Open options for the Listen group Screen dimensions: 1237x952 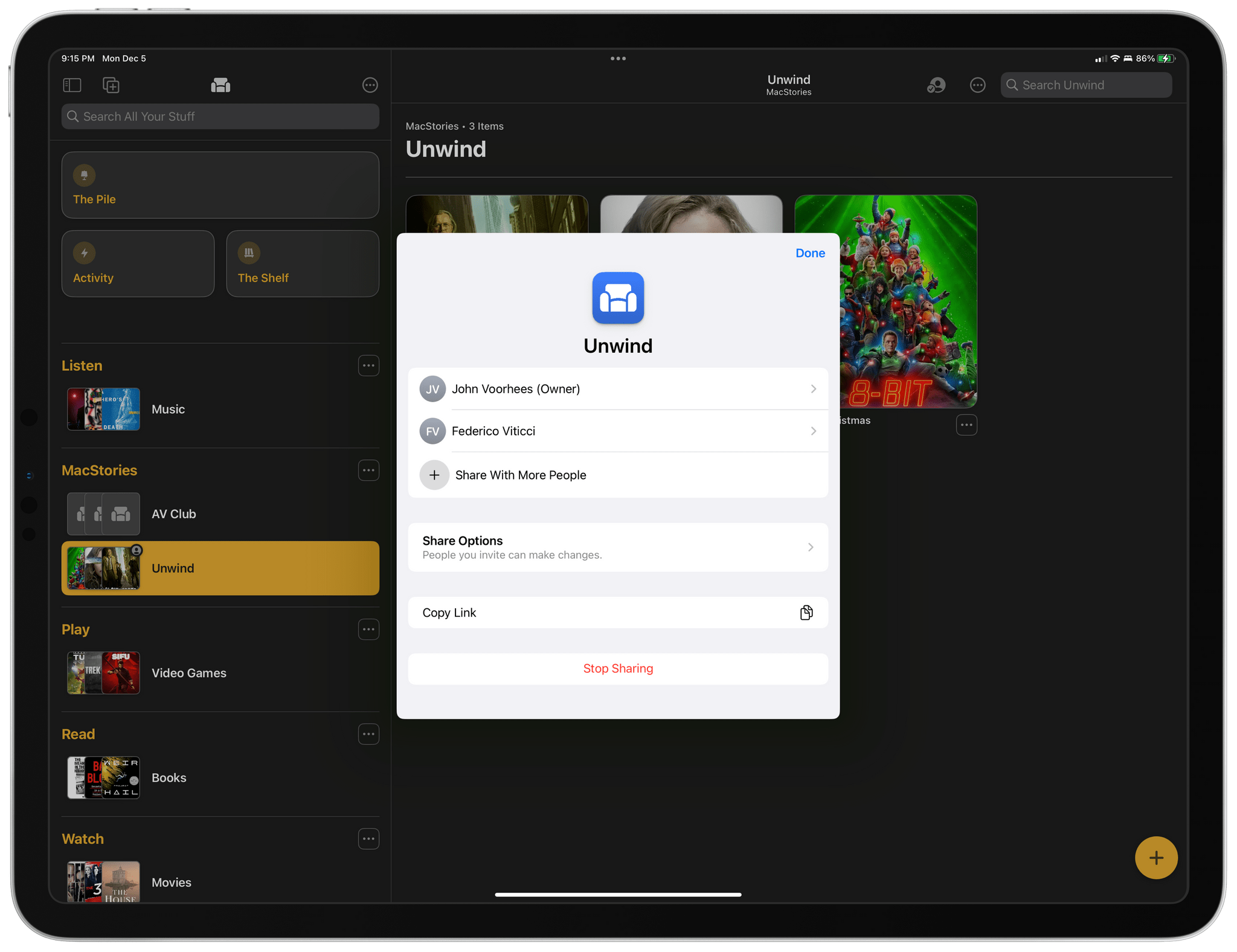(x=368, y=365)
